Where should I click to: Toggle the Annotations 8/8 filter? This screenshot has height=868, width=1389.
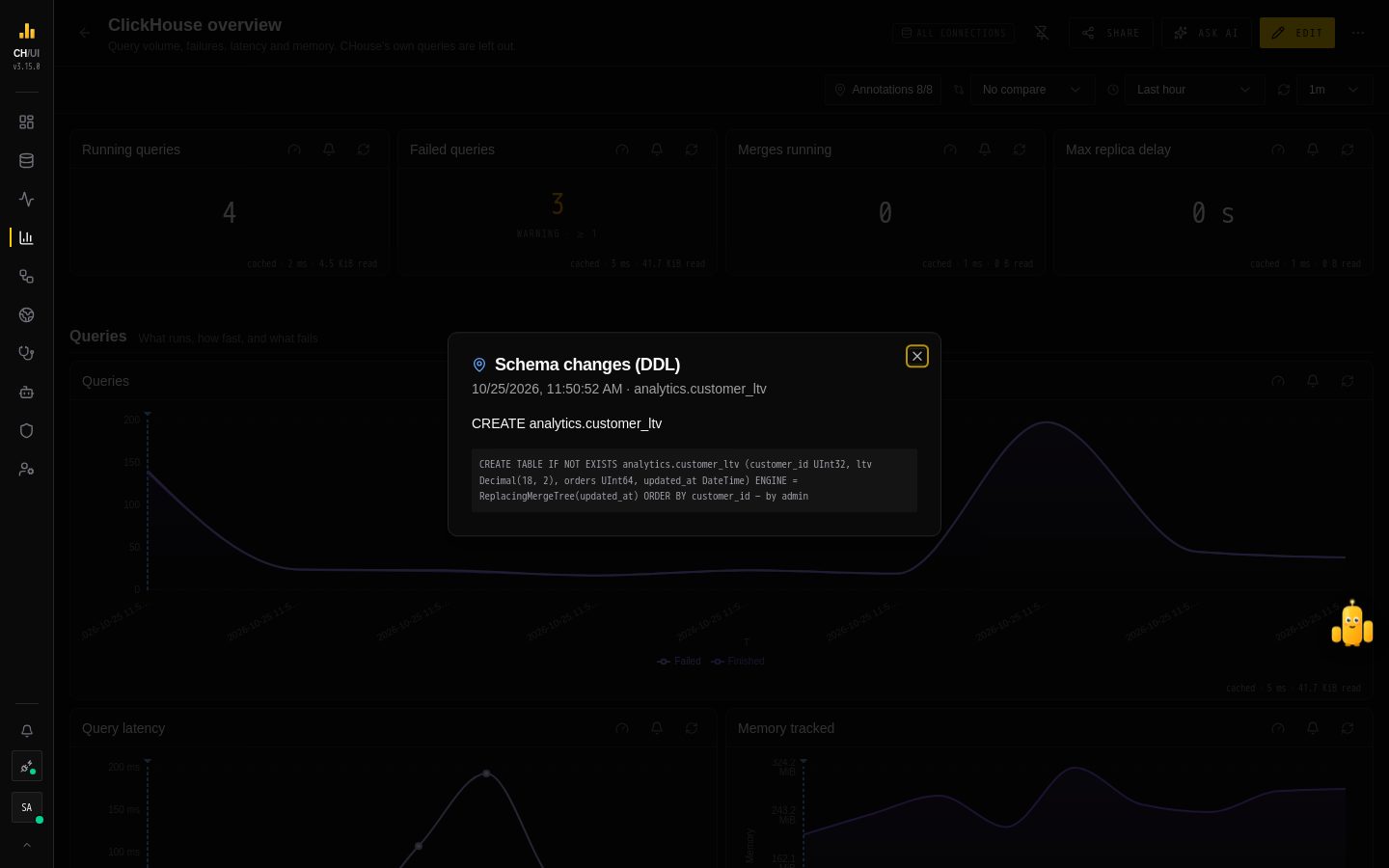click(883, 90)
